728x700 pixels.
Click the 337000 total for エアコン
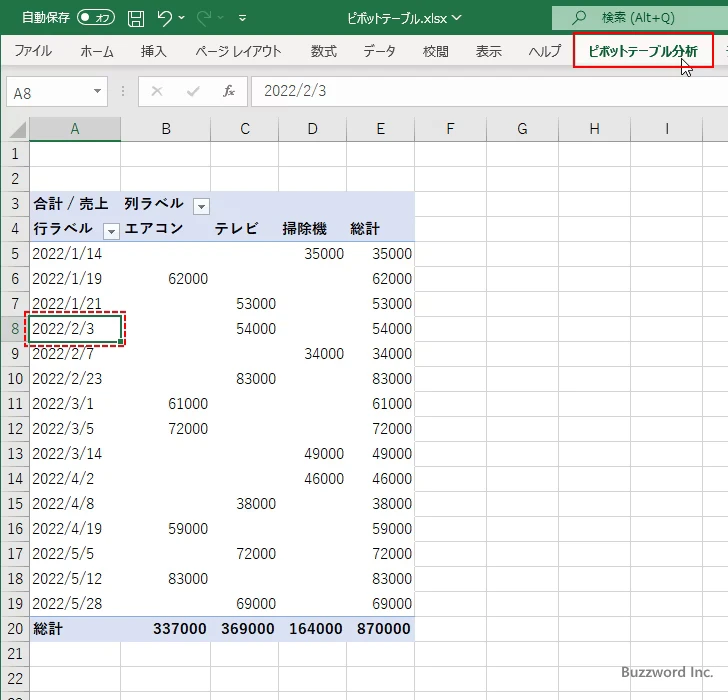[166, 629]
